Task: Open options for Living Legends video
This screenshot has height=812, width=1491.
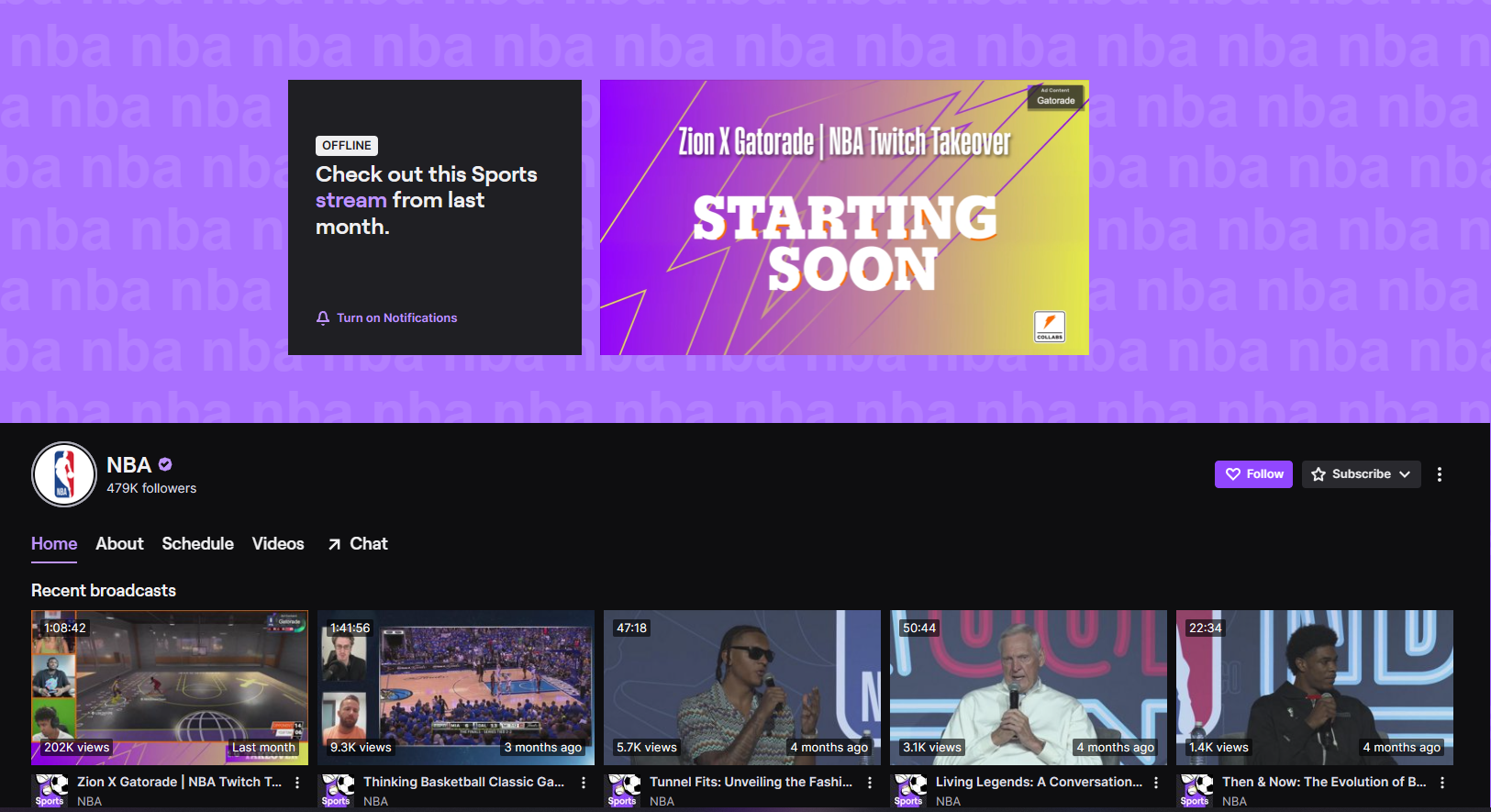Action: 1156,783
